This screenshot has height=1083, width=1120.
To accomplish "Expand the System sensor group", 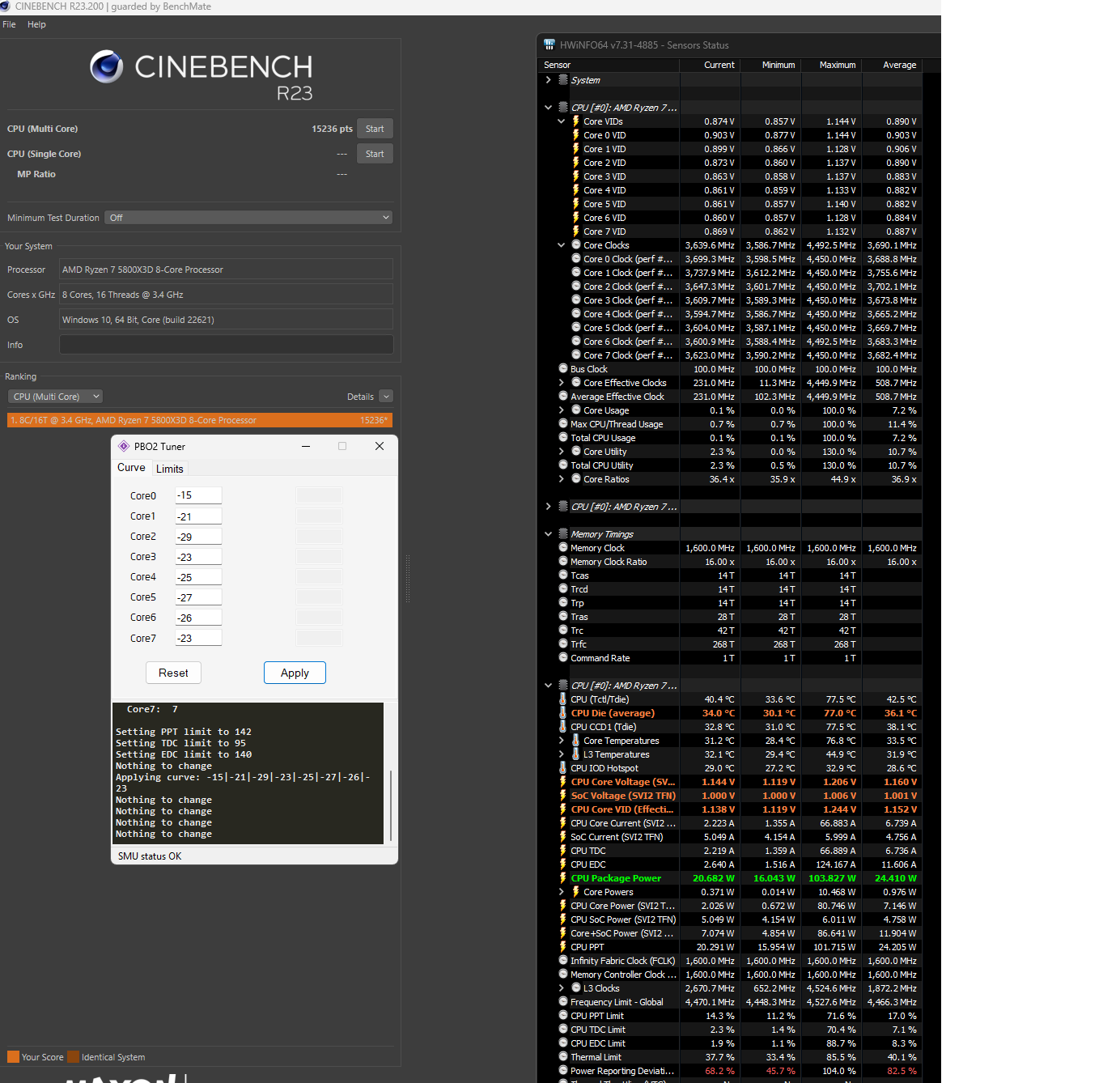I will tap(549, 79).
